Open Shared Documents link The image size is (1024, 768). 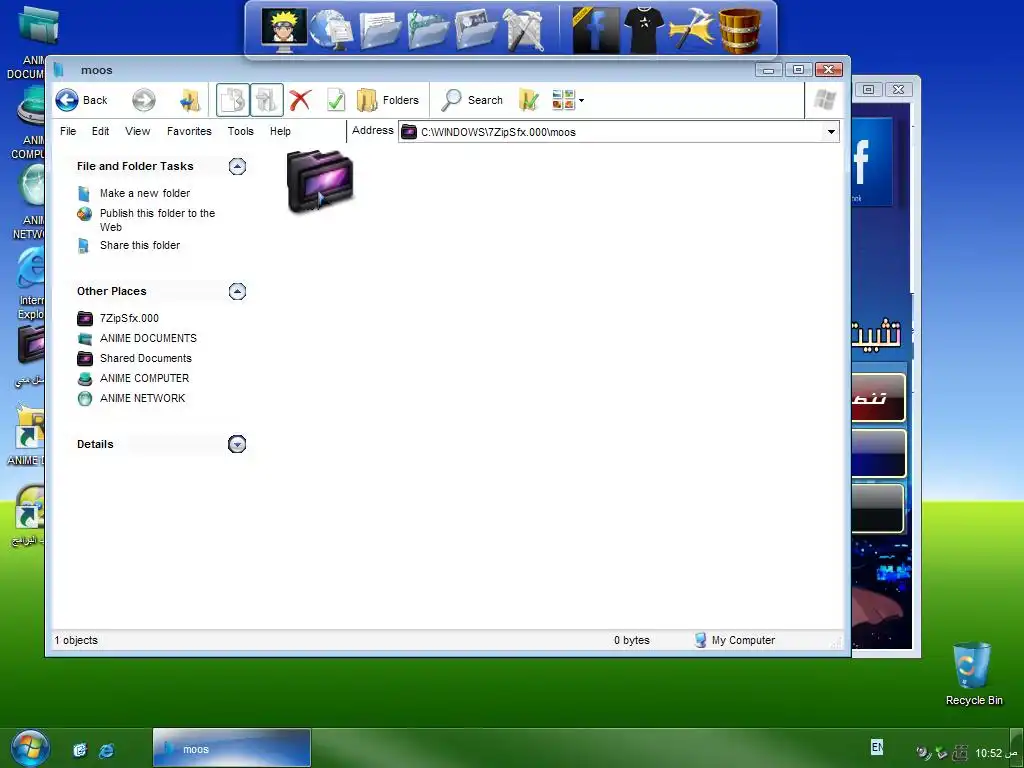tap(146, 359)
